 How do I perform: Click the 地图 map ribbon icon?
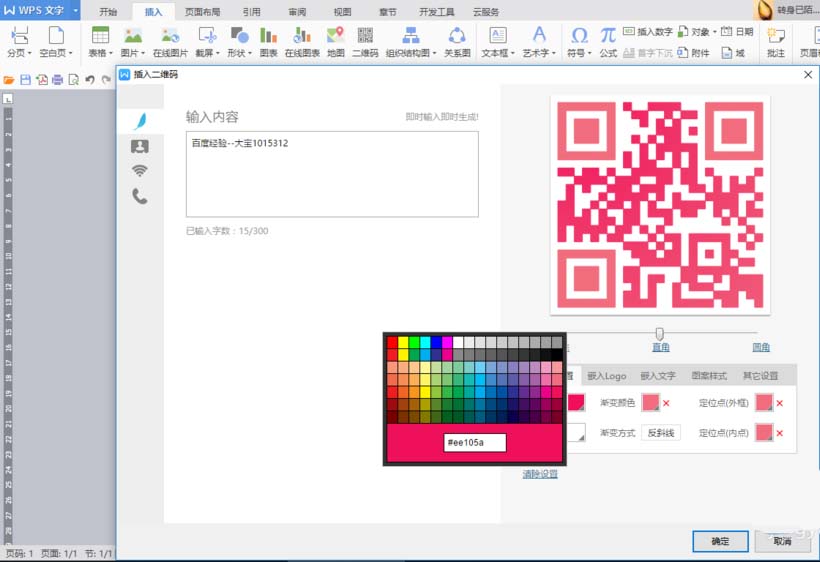pyautogui.click(x=336, y=42)
